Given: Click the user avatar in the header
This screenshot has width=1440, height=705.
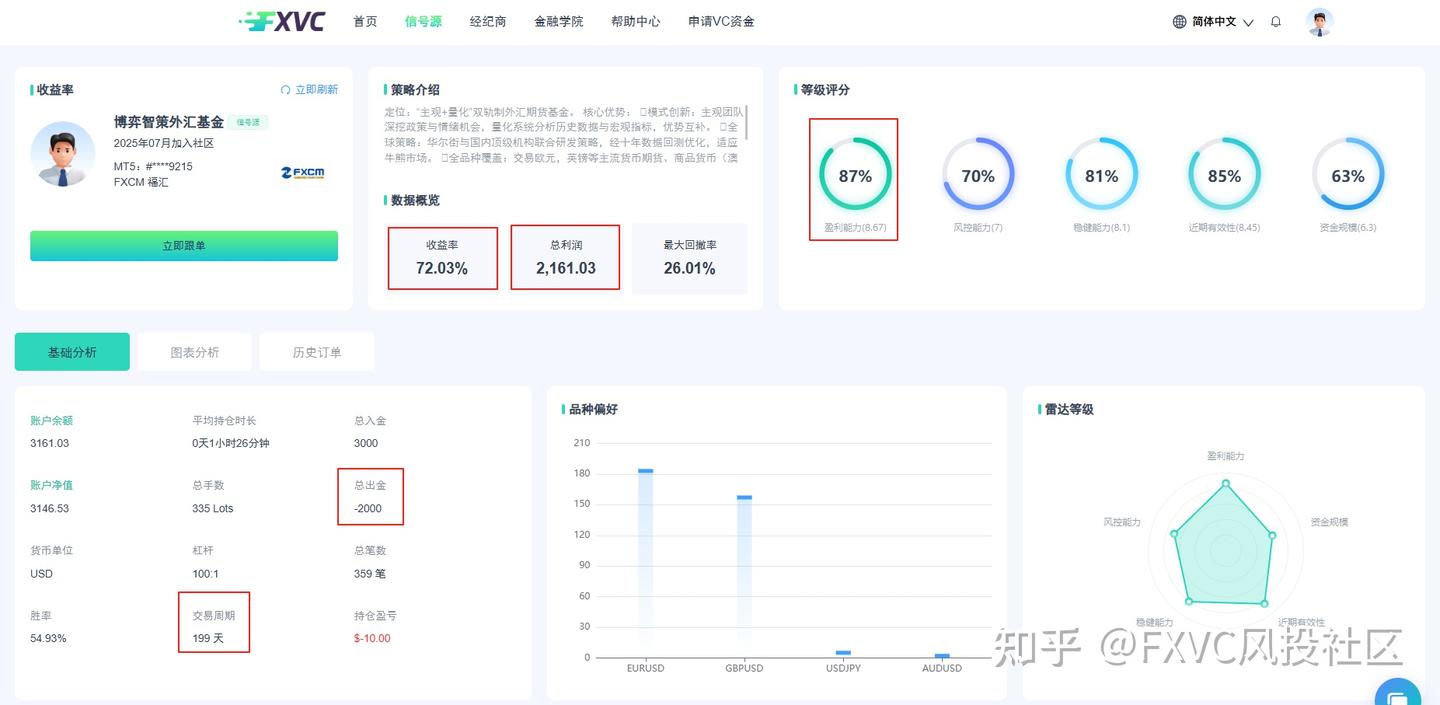Looking at the screenshot, I should (x=1319, y=20).
